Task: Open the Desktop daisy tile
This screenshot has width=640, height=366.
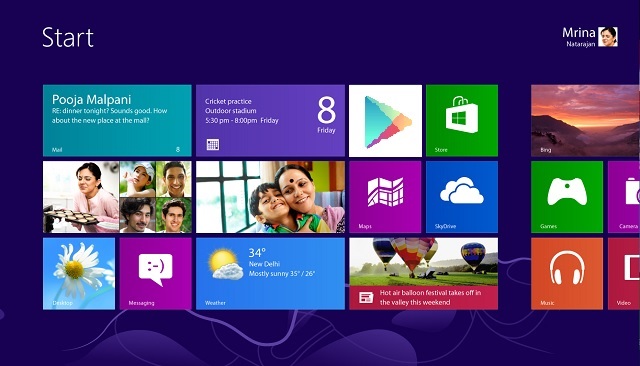Action: tap(79, 273)
